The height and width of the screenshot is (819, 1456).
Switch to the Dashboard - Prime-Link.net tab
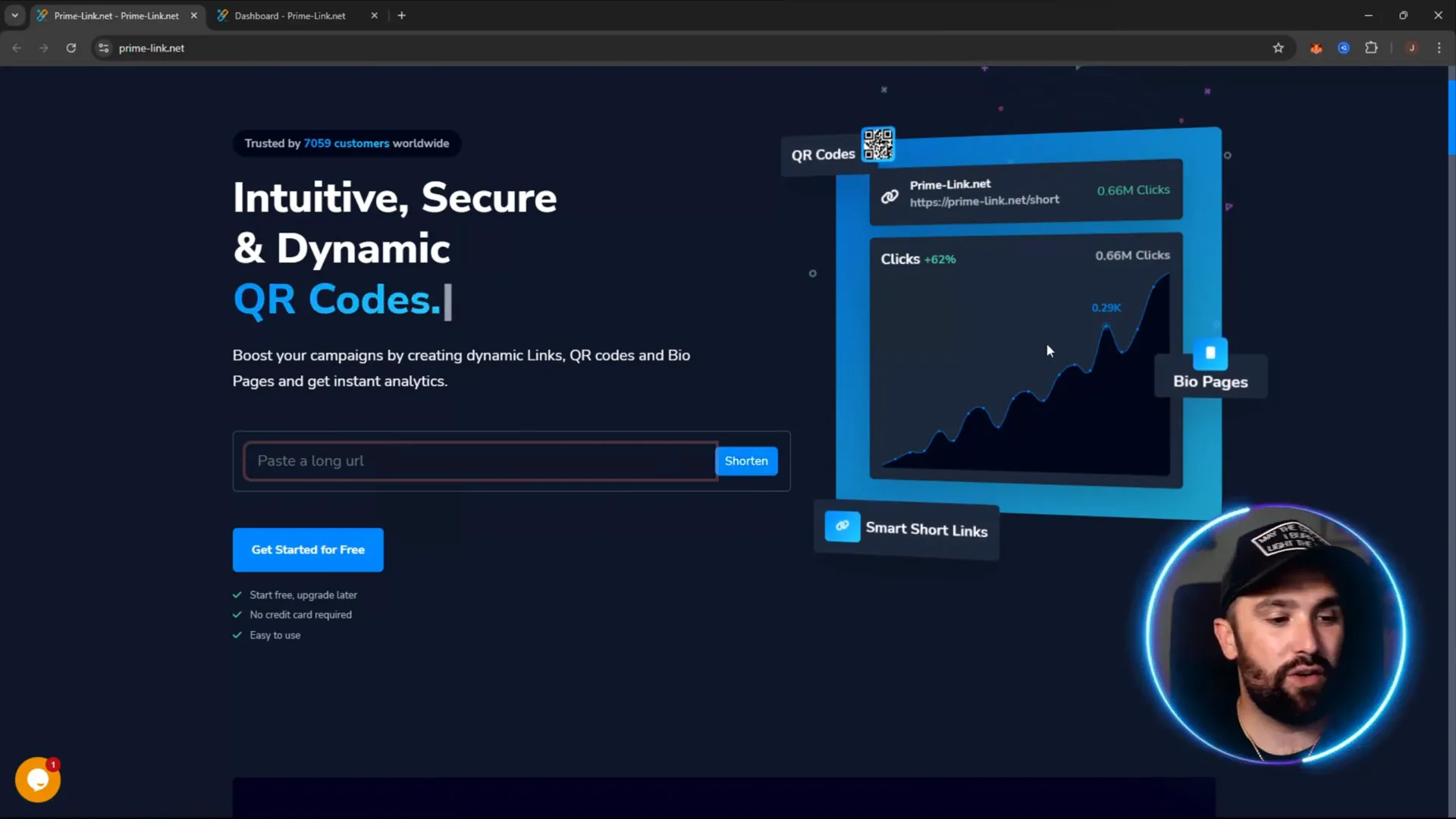coord(290,15)
